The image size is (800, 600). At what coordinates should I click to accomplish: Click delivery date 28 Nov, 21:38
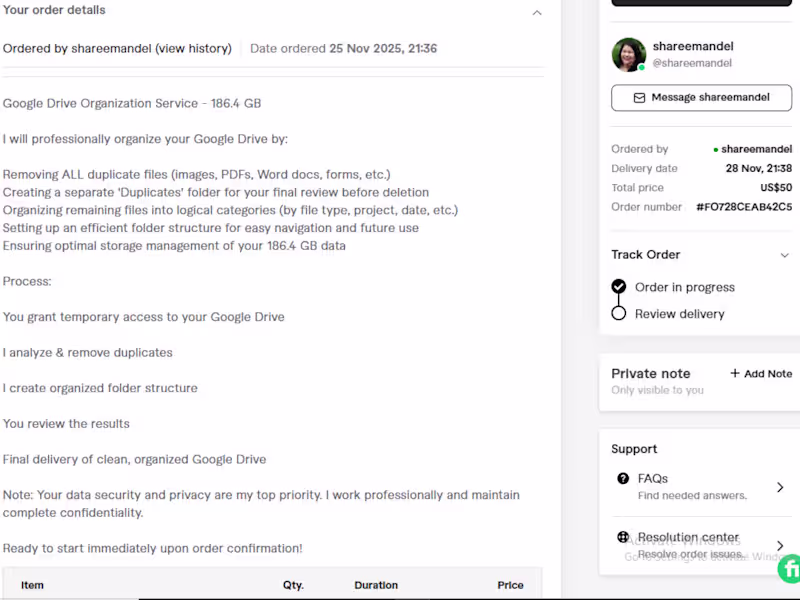(x=759, y=168)
